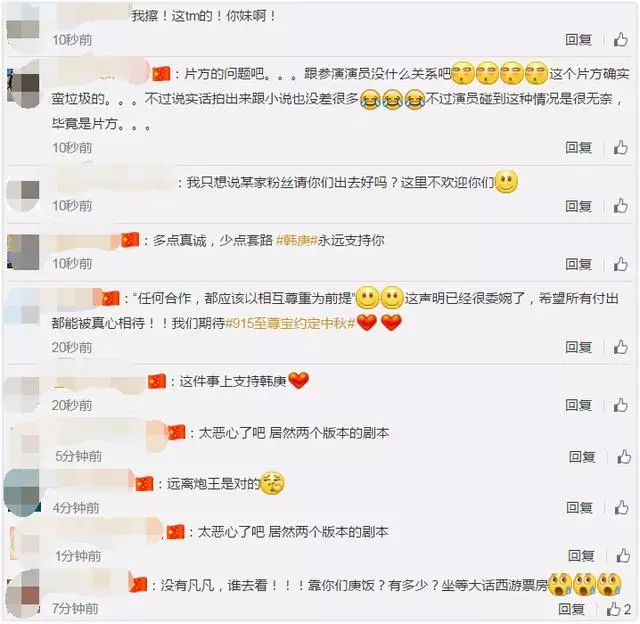The width and height of the screenshot is (640, 624).
Task: Open the #915至尊宝约定中秋# hashtag link
Action: pos(290,324)
